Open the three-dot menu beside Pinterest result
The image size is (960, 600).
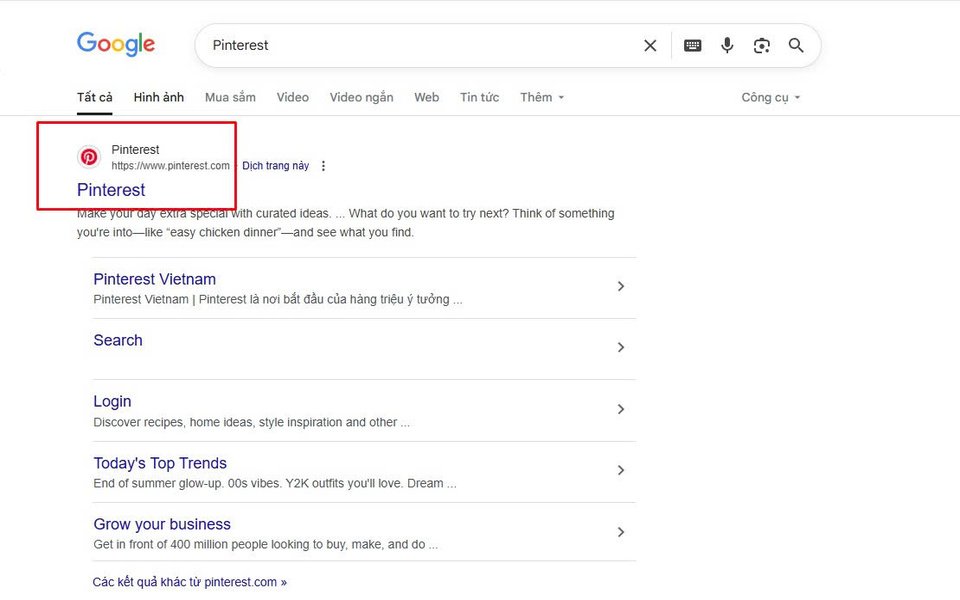(x=323, y=166)
